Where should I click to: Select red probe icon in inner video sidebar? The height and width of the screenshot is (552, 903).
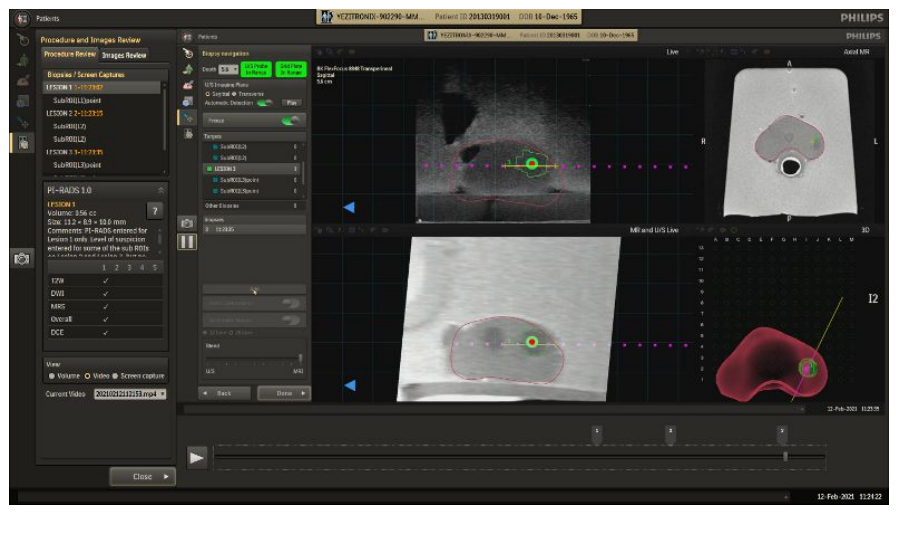[188, 85]
